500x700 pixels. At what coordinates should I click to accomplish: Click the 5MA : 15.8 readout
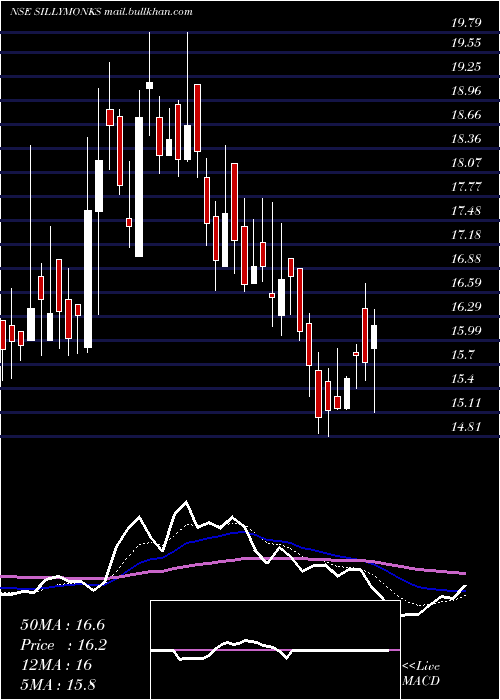coord(58,685)
